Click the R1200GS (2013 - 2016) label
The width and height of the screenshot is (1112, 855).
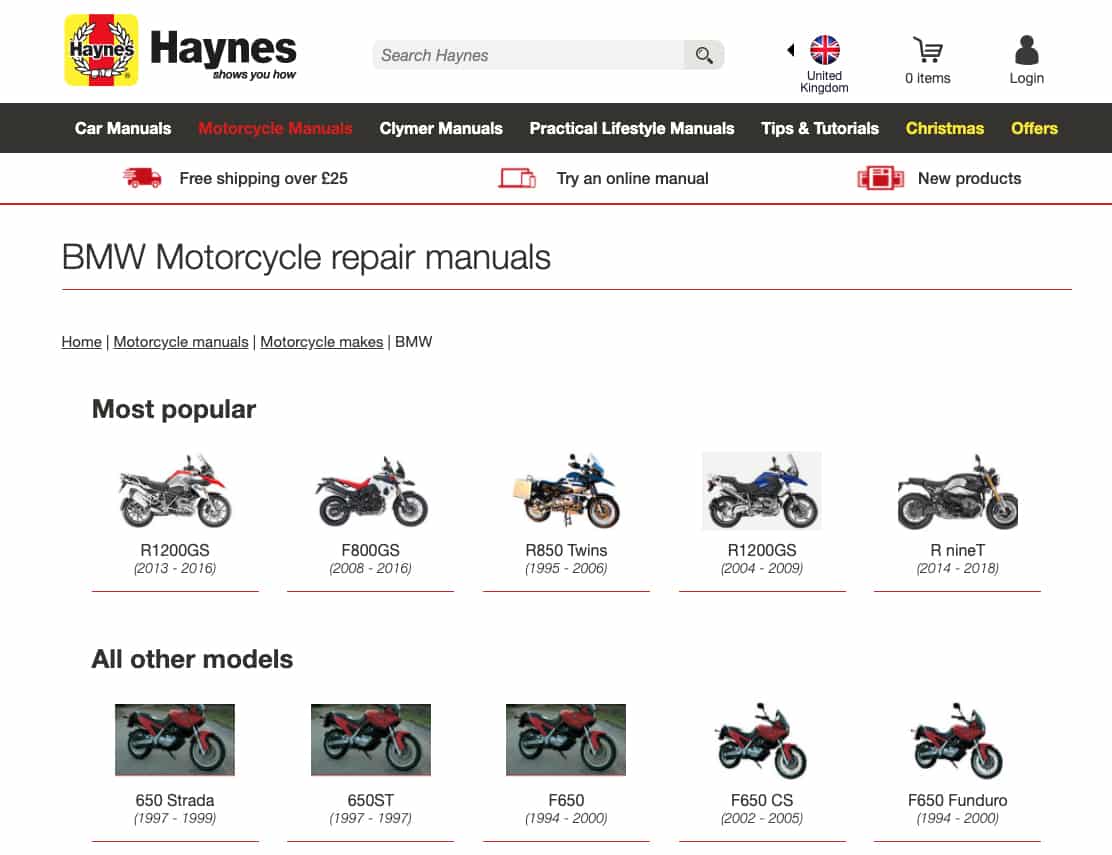pos(175,559)
